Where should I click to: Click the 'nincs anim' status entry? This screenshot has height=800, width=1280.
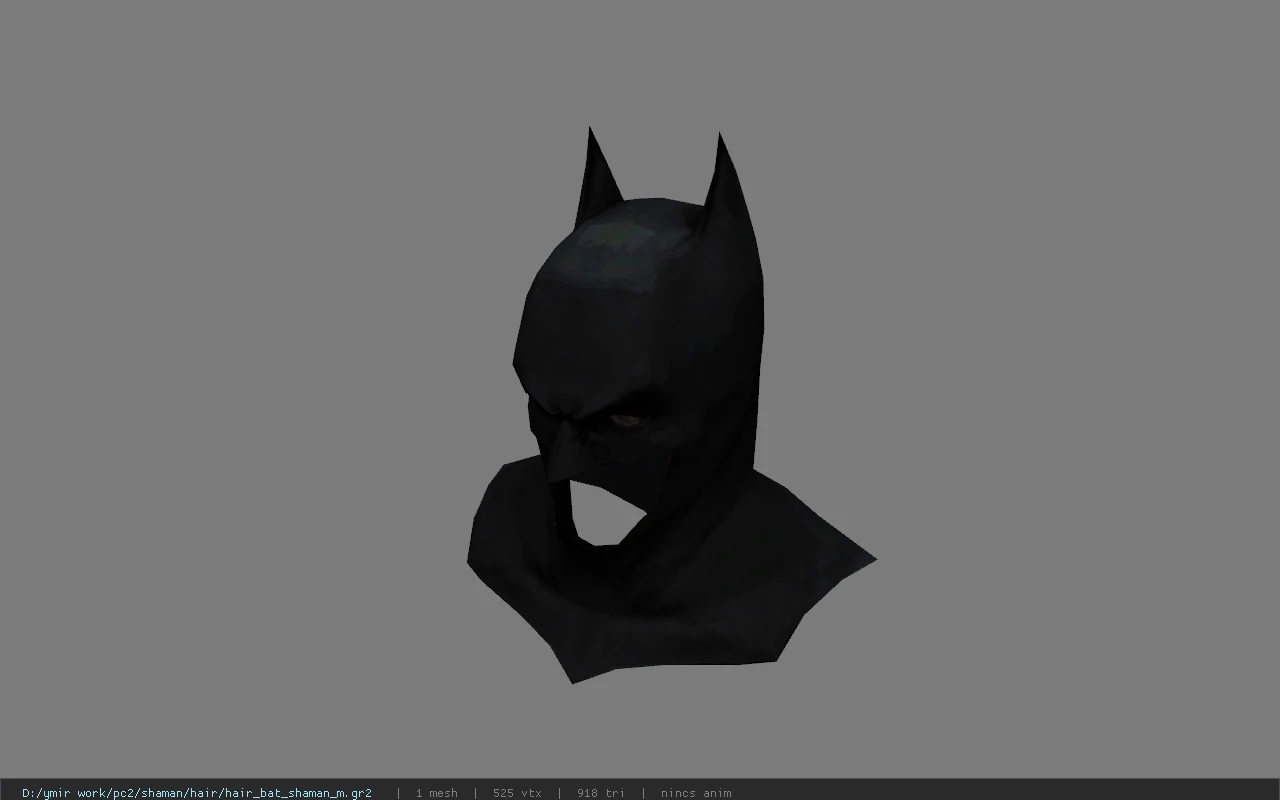click(x=696, y=793)
